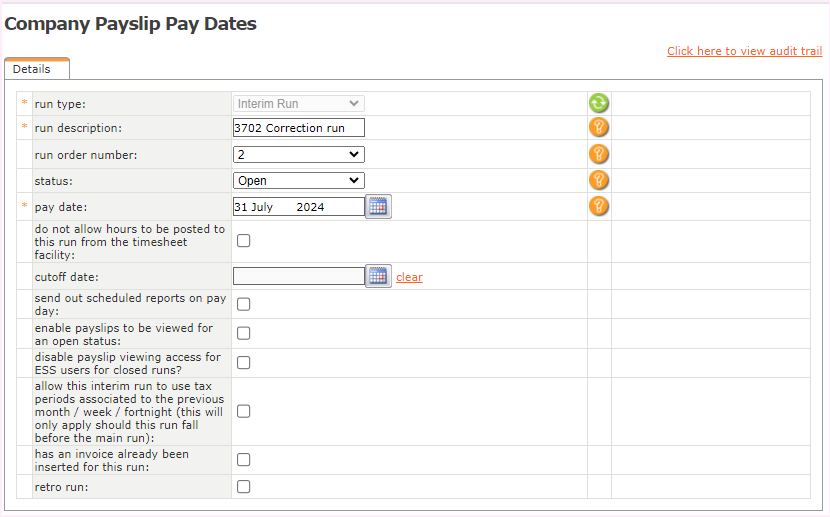Click the green refresh icon beside run type
830x517 pixels.
point(598,103)
